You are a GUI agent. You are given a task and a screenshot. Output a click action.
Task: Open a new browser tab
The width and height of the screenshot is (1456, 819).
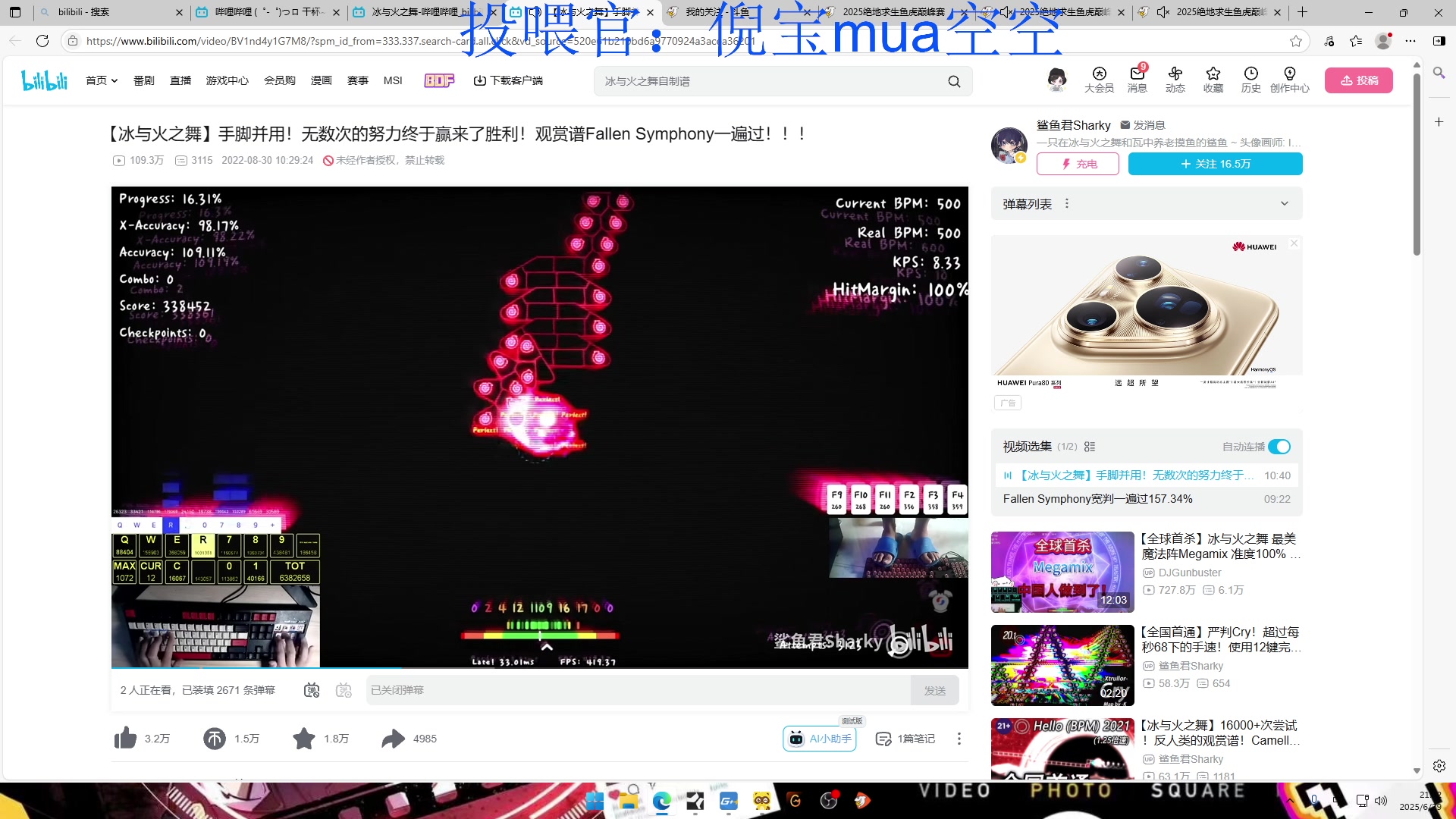click(x=1302, y=12)
